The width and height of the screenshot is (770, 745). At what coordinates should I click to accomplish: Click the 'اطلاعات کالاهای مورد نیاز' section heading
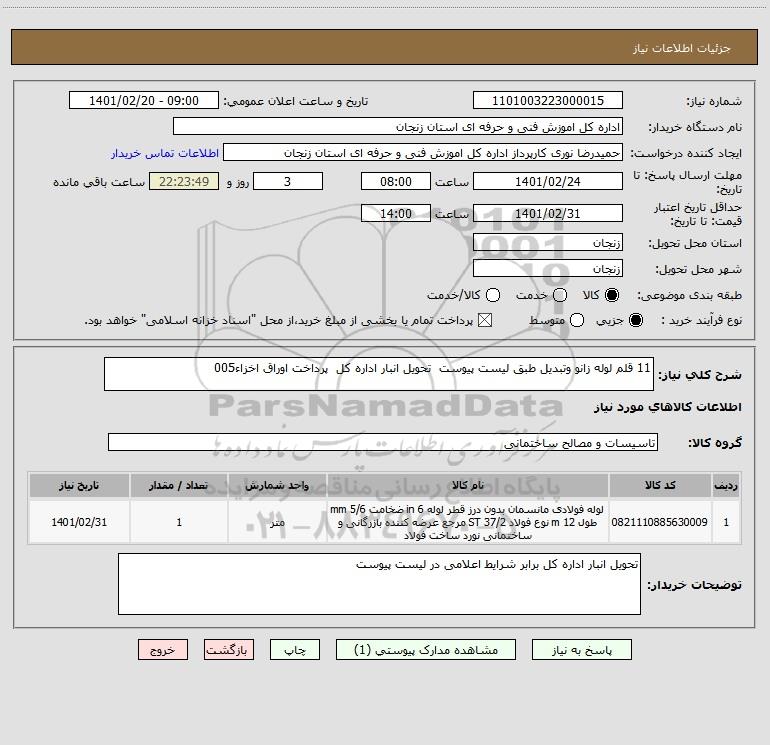pyautogui.click(x=667, y=407)
